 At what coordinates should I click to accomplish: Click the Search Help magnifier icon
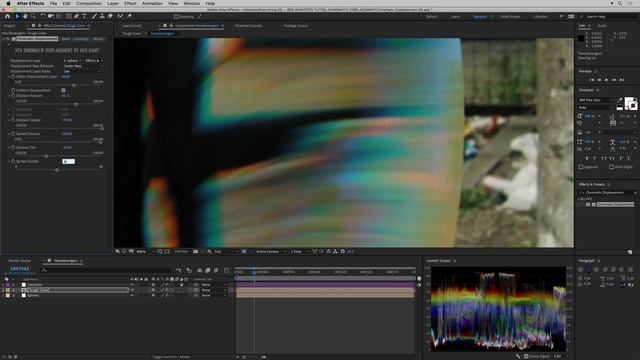[x=582, y=16]
